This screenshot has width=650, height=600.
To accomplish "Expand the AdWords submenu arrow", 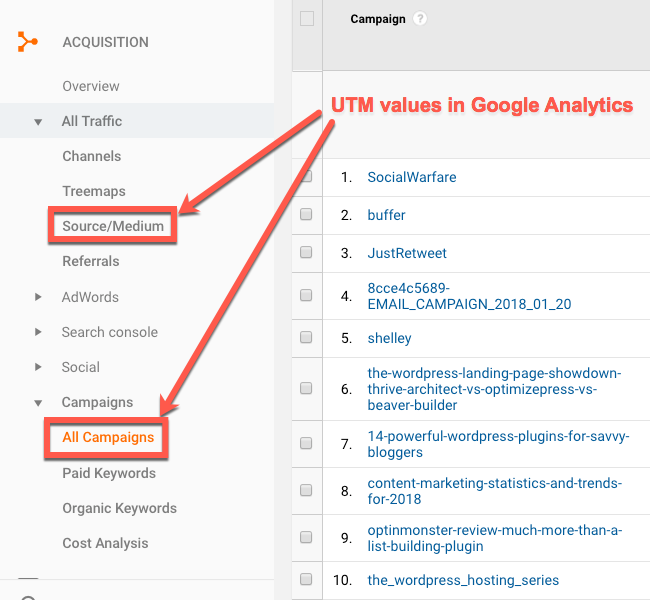I will point(38,297).
